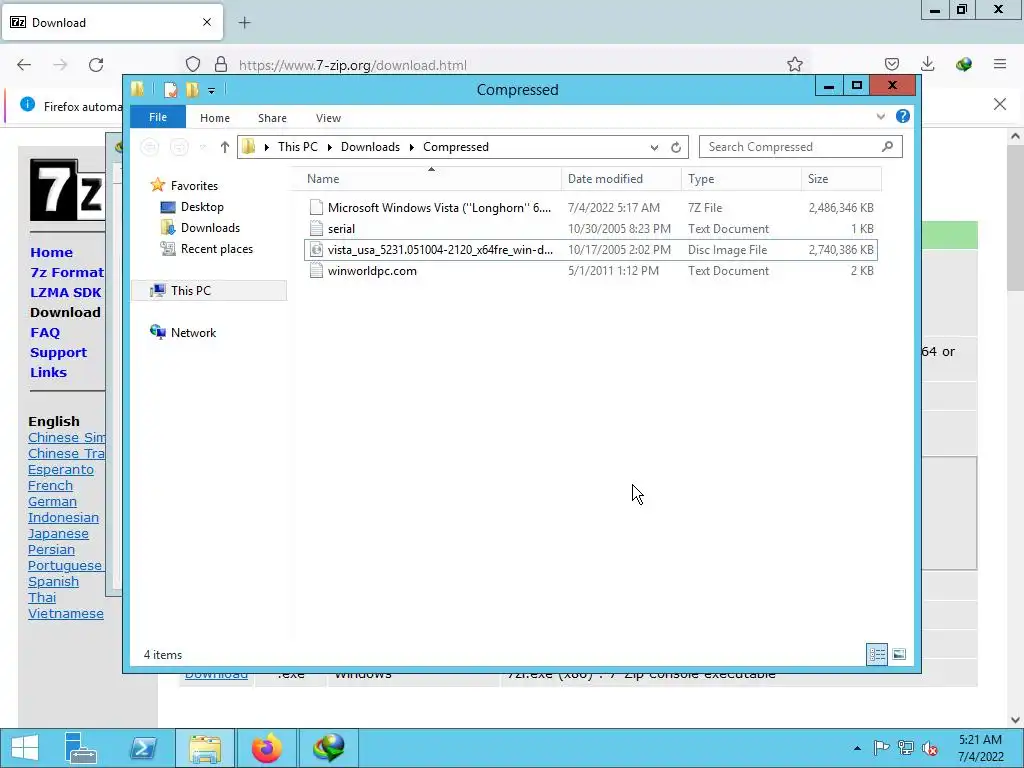Viewport: 1024px width, 768px height.
Task: Select winworldpc.com text document
Action: pyautogui.click(x=590, y=270)
